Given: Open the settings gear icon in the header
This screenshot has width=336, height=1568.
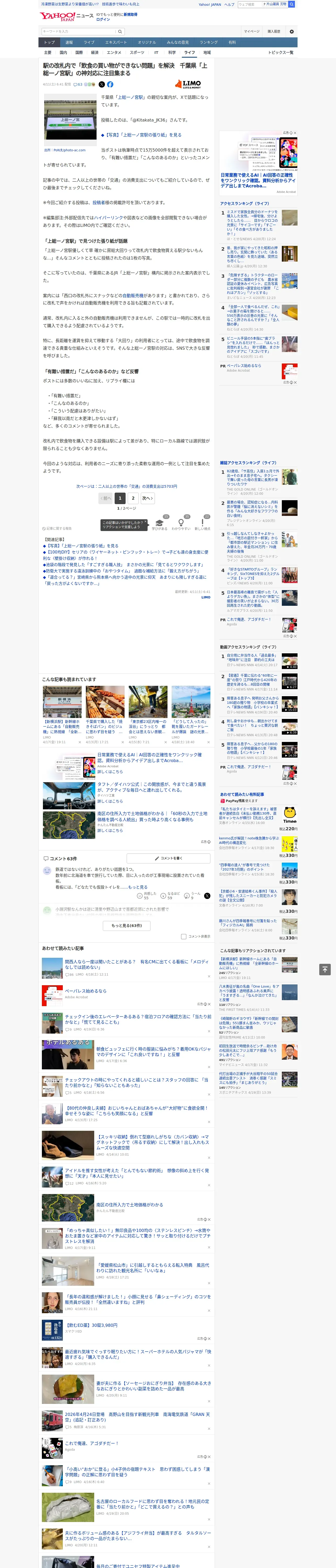Looking at the screenshot, I should coord(292,31).
